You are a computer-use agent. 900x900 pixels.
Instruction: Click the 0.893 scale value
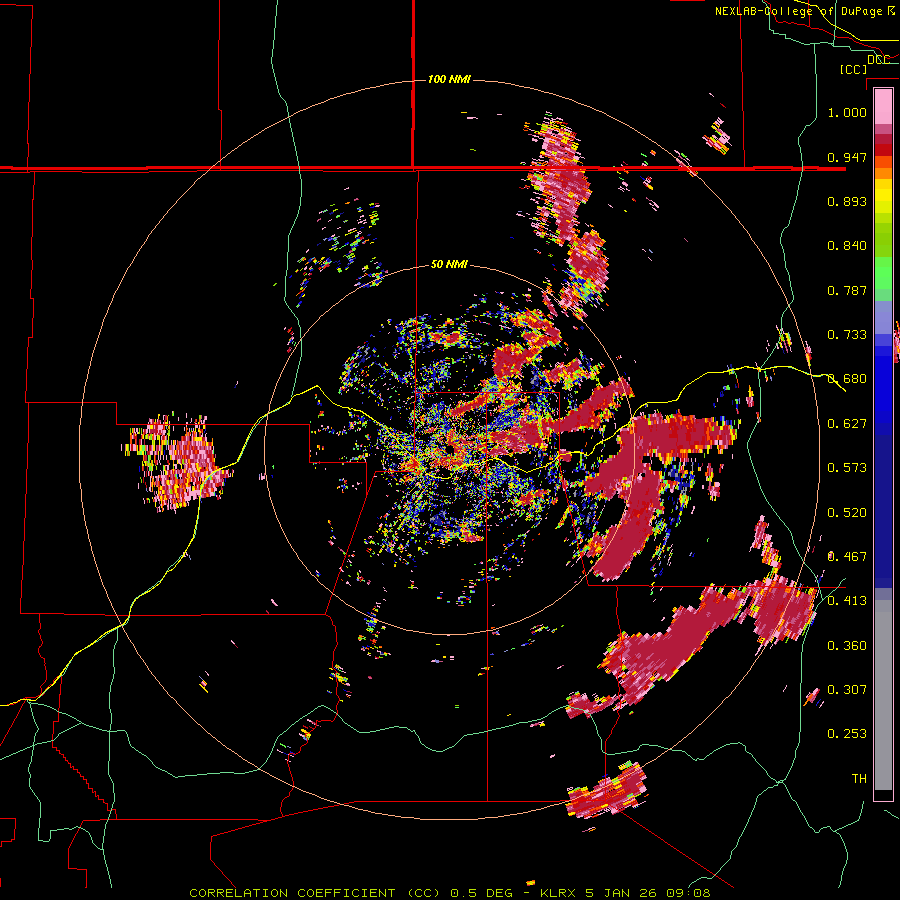[x=847, y=201]
